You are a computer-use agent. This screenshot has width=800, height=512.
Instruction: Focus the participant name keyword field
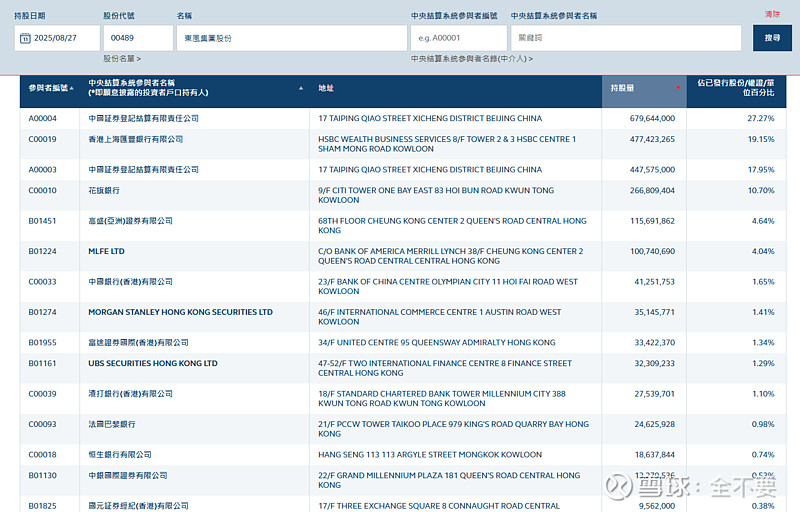click(626, 38)
